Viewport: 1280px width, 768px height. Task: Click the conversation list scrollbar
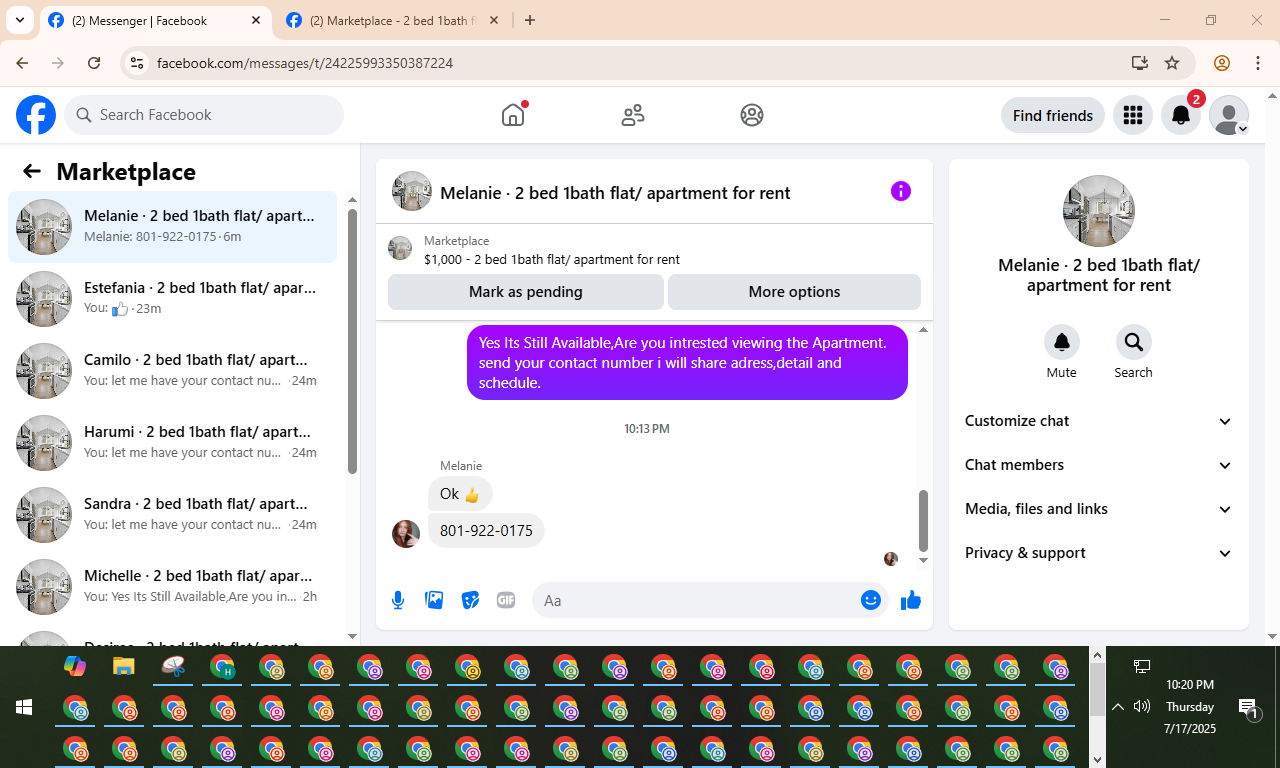[x=352, y=340]
